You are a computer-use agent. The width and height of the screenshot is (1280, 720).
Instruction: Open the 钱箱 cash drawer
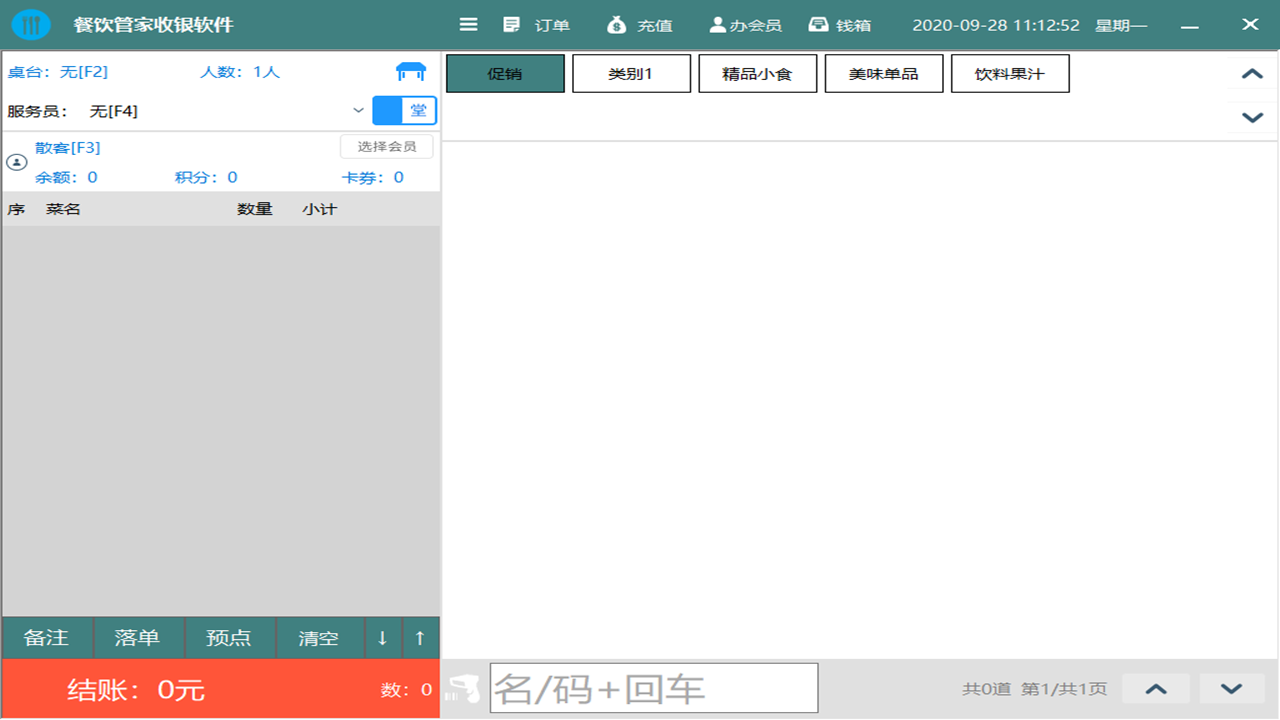[840, 25]
